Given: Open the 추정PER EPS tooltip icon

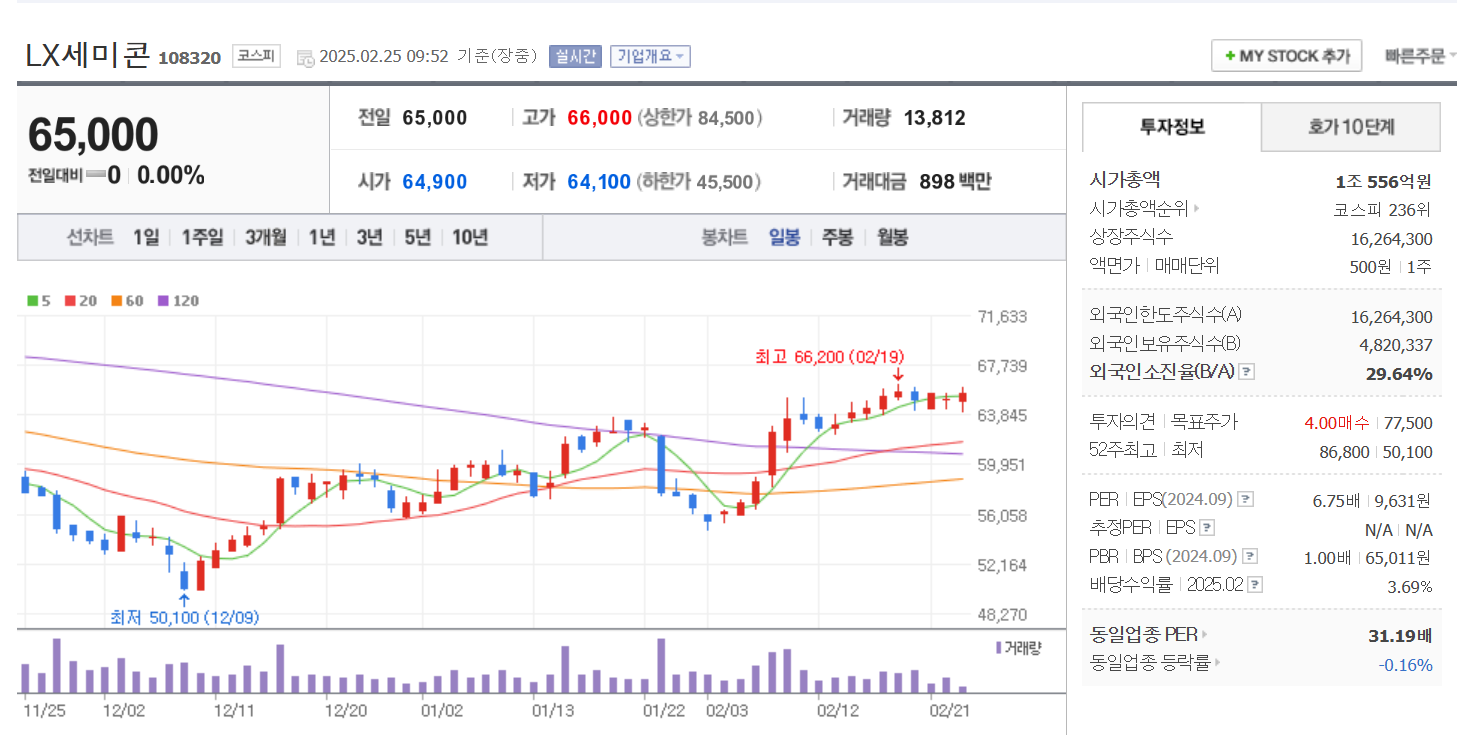Looking at the screenshot, I should pos(1207,527).
